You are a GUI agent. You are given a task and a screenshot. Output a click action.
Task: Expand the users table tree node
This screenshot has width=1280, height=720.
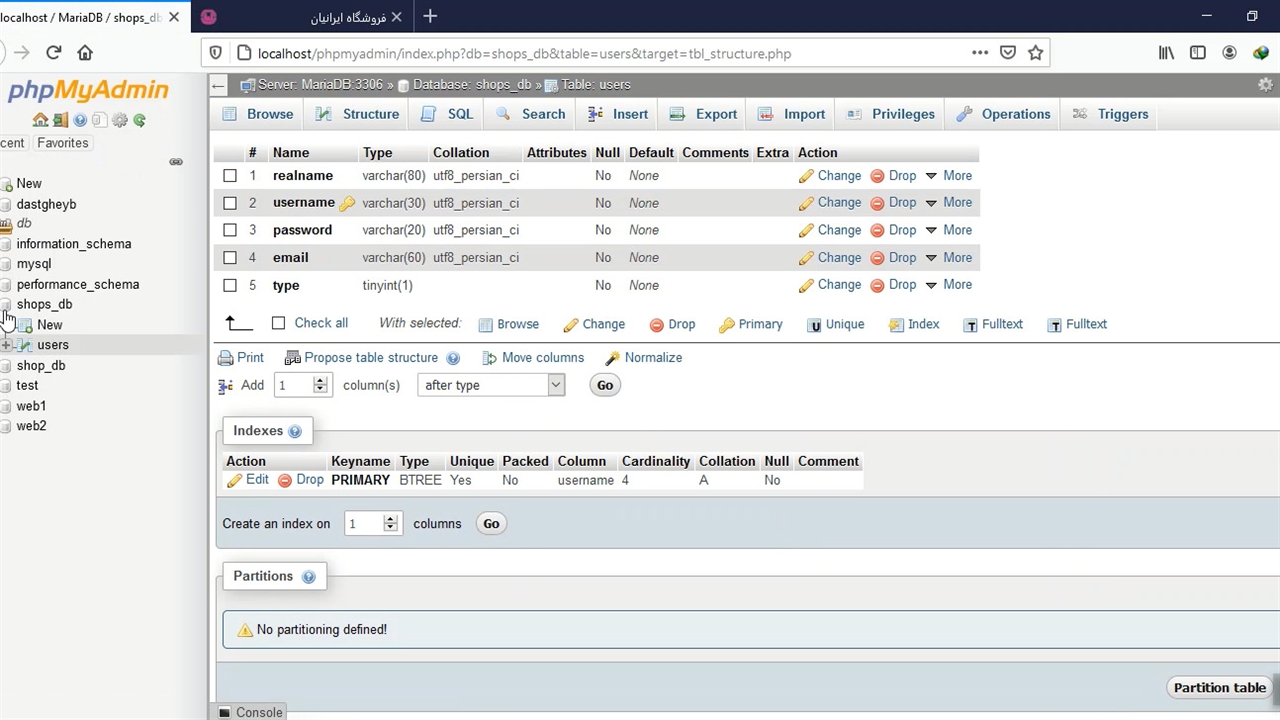coord(6,345)
